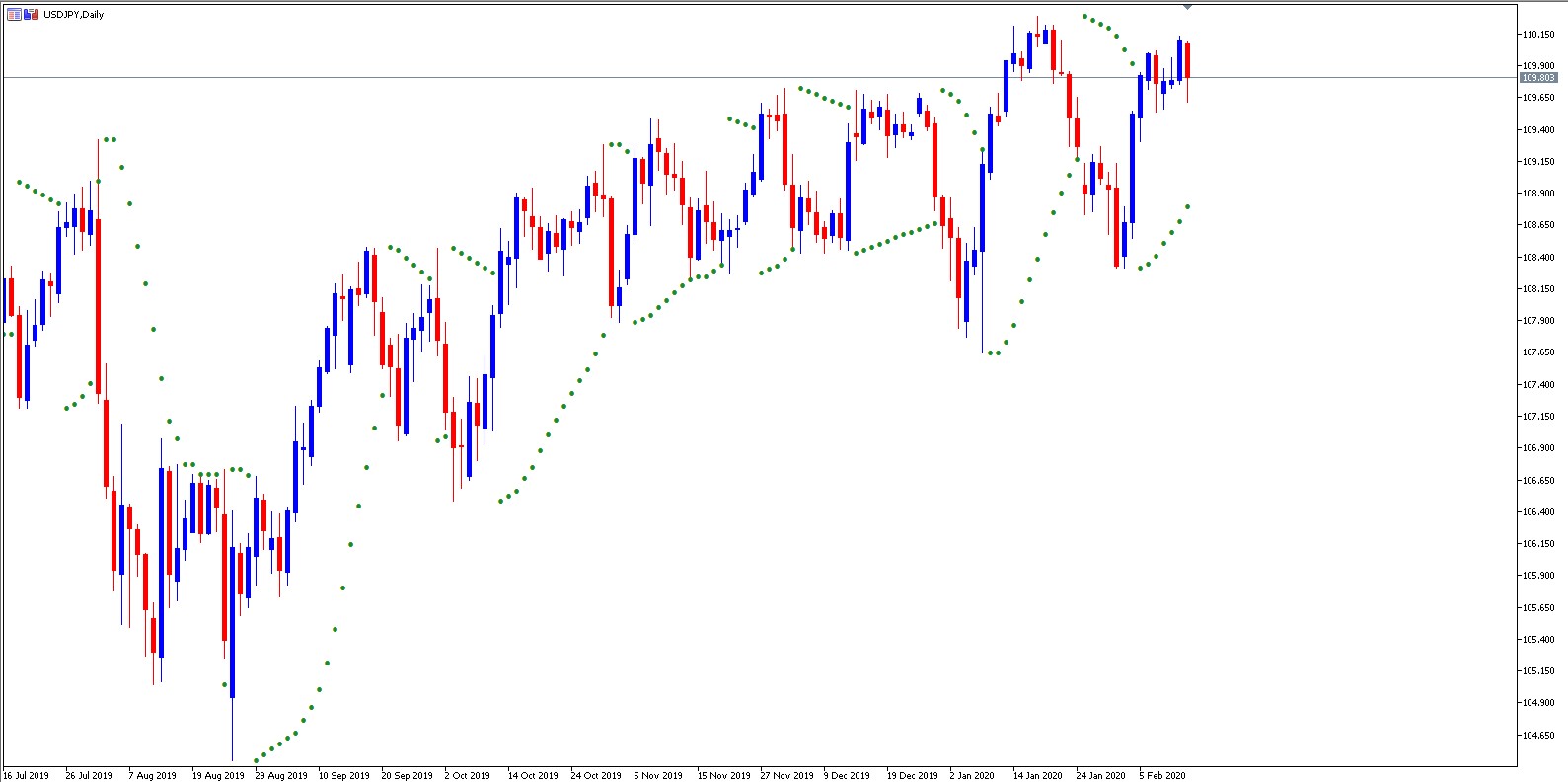
Task: Click the current price label 109.803
Action: coord(1537,78)
